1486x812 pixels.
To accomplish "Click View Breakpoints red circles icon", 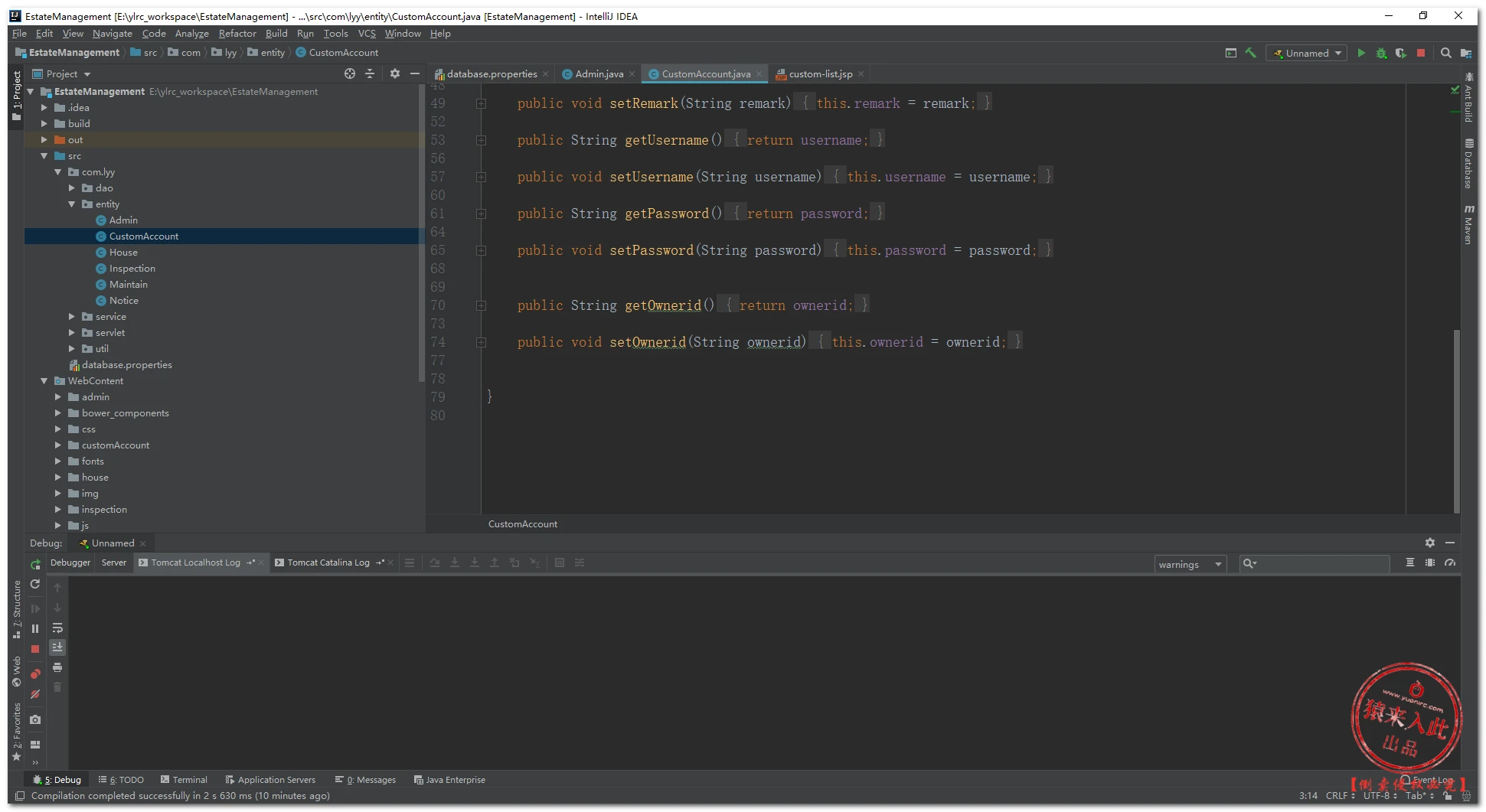I will pyautogui.click(x=35, y=674).
